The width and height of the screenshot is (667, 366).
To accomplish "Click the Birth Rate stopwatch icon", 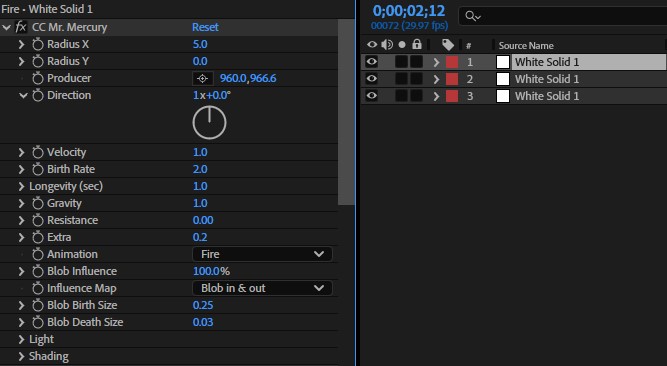I will (x=38, y=169).
